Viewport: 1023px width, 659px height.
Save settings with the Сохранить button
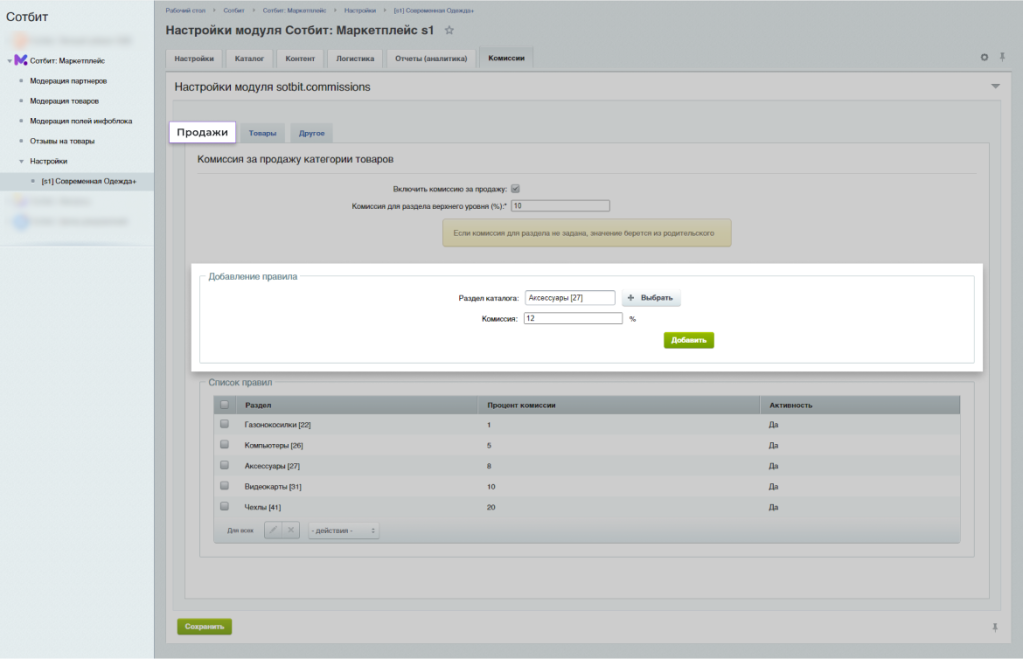204,626
